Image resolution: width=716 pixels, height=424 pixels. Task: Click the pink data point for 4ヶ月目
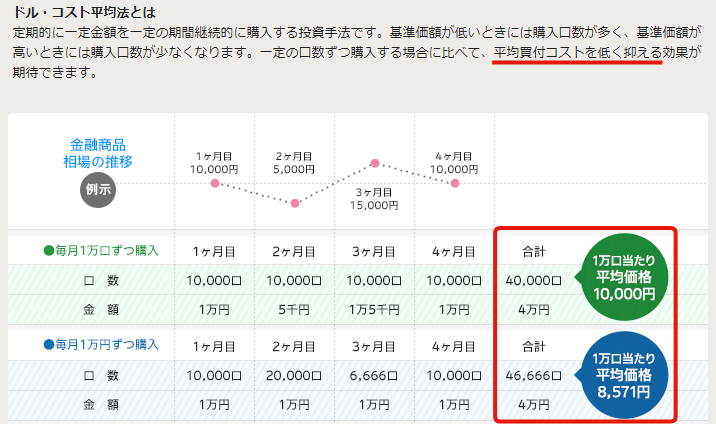coord(455,183)
